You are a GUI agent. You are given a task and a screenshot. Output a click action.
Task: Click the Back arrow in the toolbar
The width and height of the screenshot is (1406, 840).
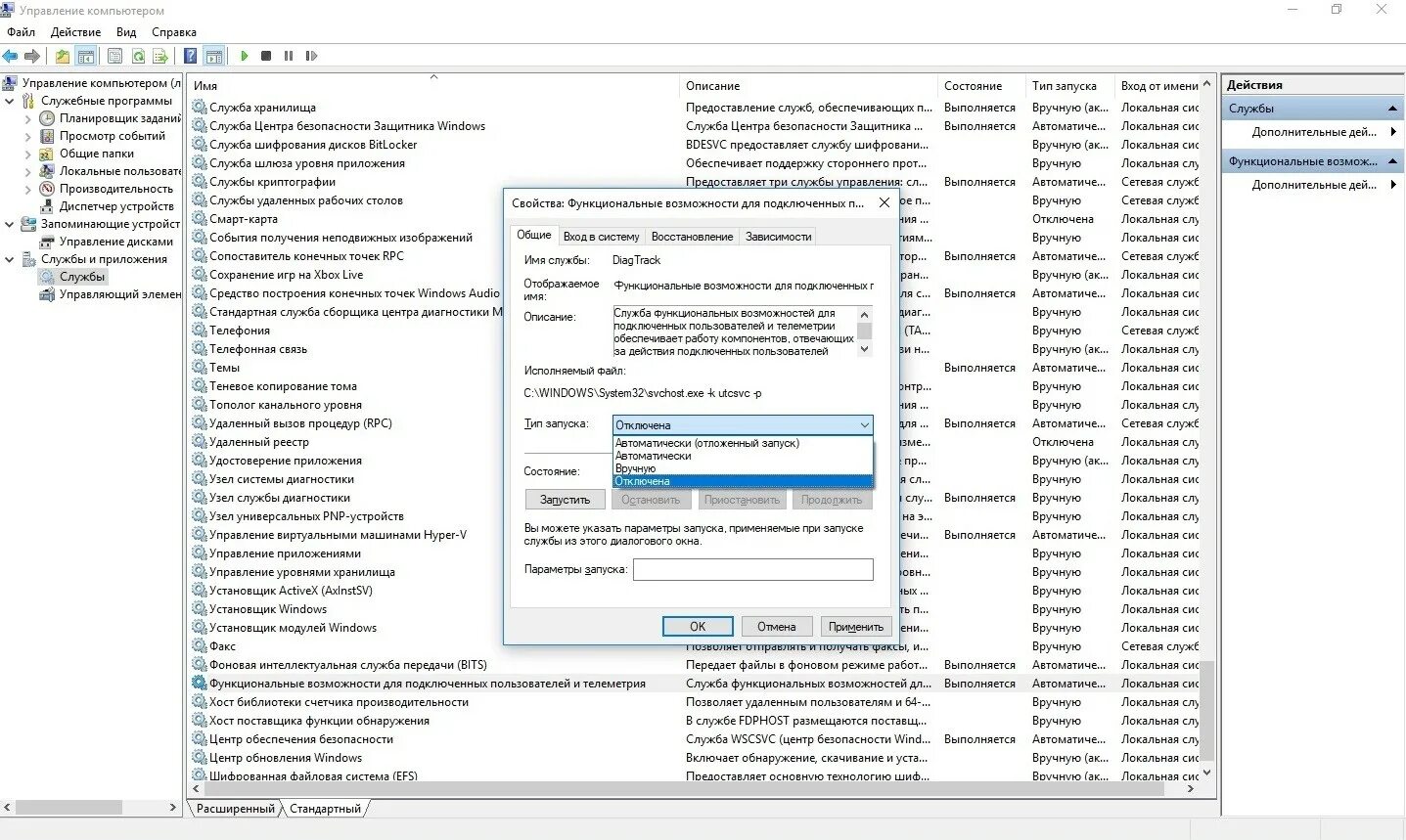click(x=11, y=56)
